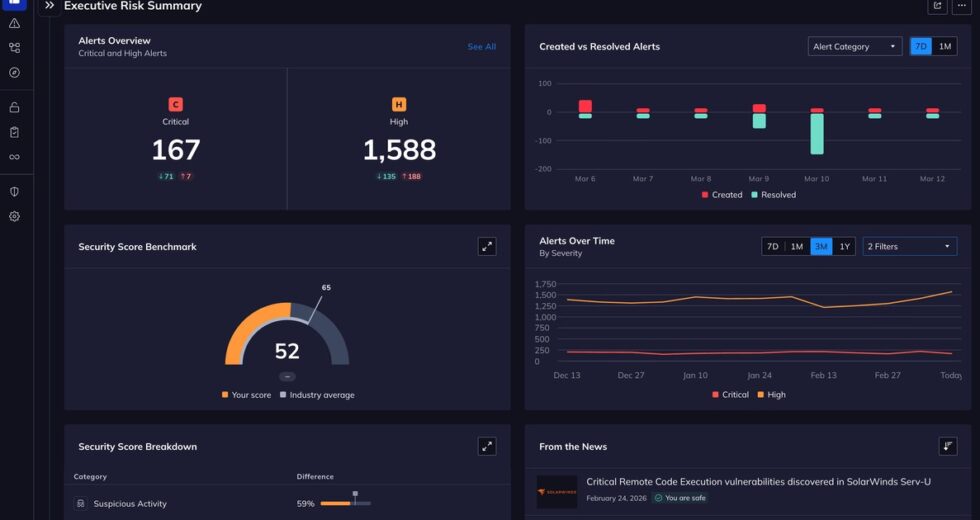Click the security score gauge value 52

click(287, 351)
